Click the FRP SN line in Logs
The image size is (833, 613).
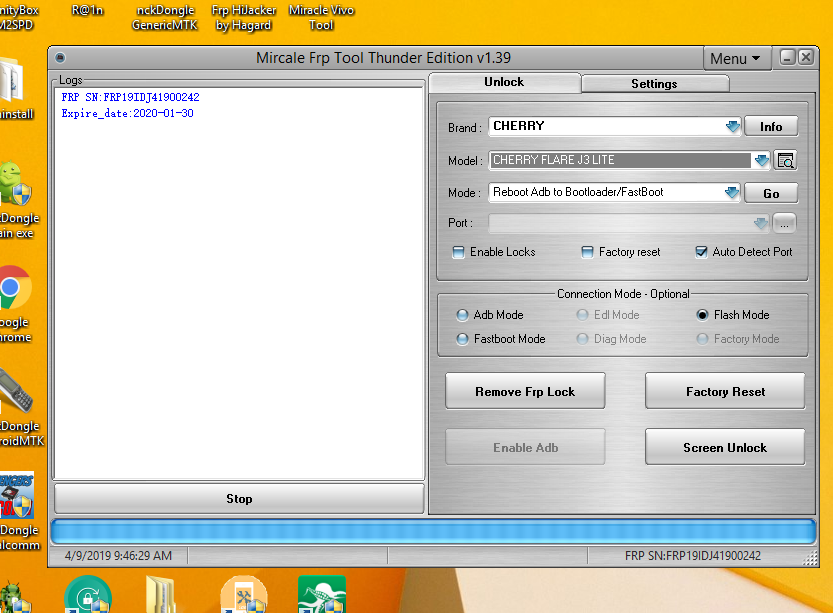pyautogui.click(x=131, y=97)
